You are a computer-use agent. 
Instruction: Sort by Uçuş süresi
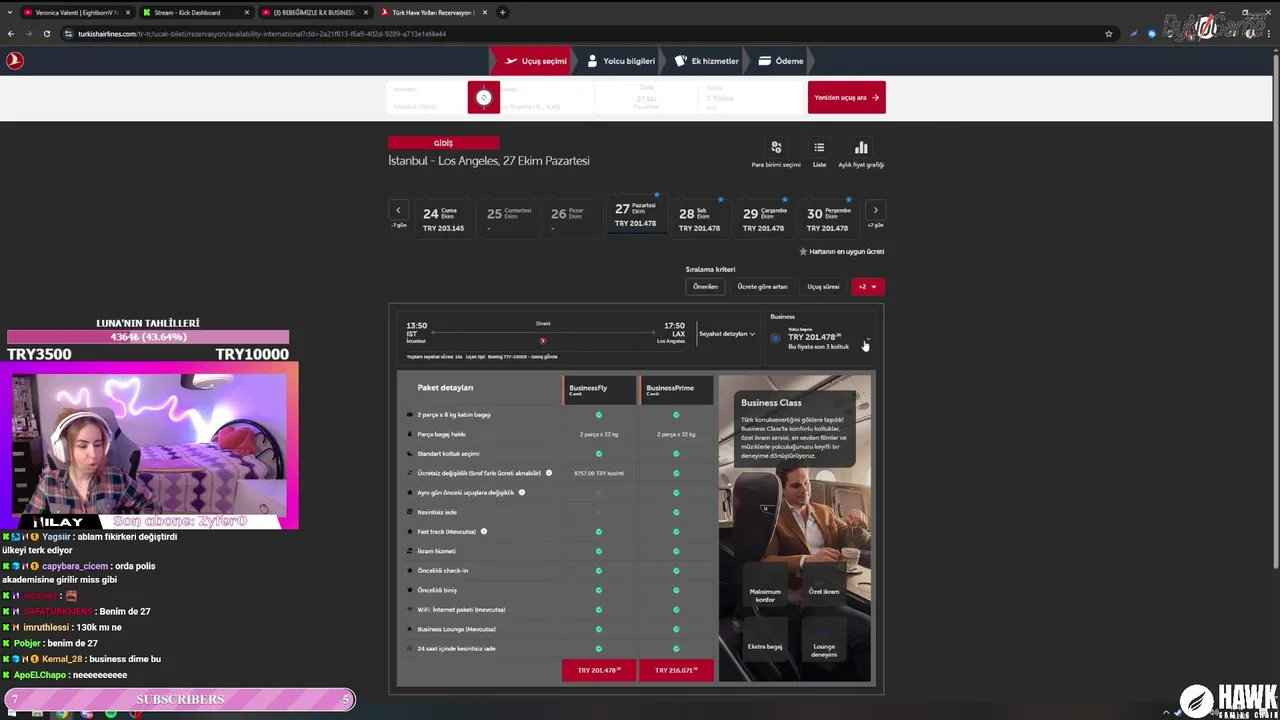point(824,287)
